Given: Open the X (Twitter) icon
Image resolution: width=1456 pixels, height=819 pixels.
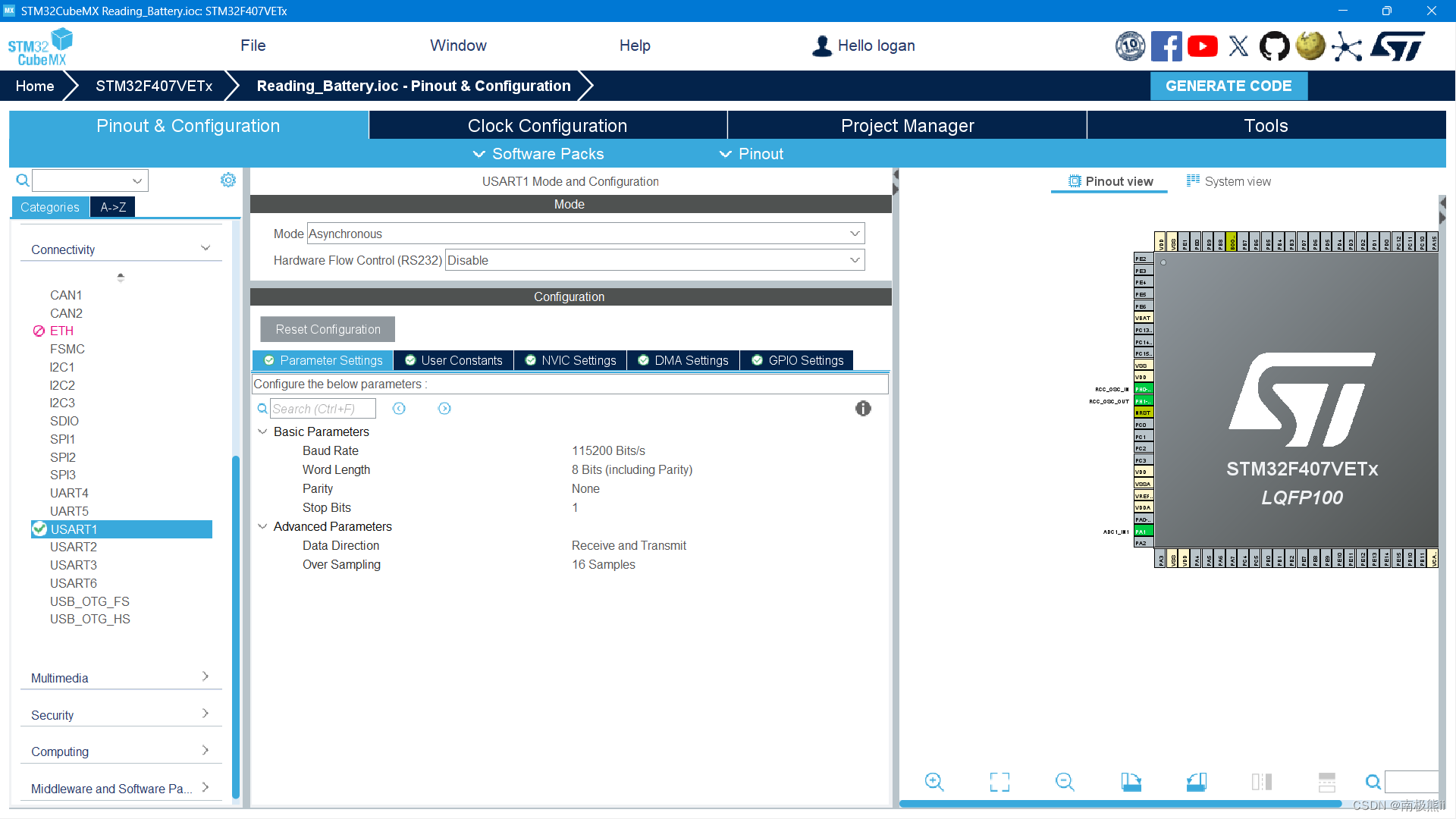Looking at the screenshot, I should tap(1238, 46).
